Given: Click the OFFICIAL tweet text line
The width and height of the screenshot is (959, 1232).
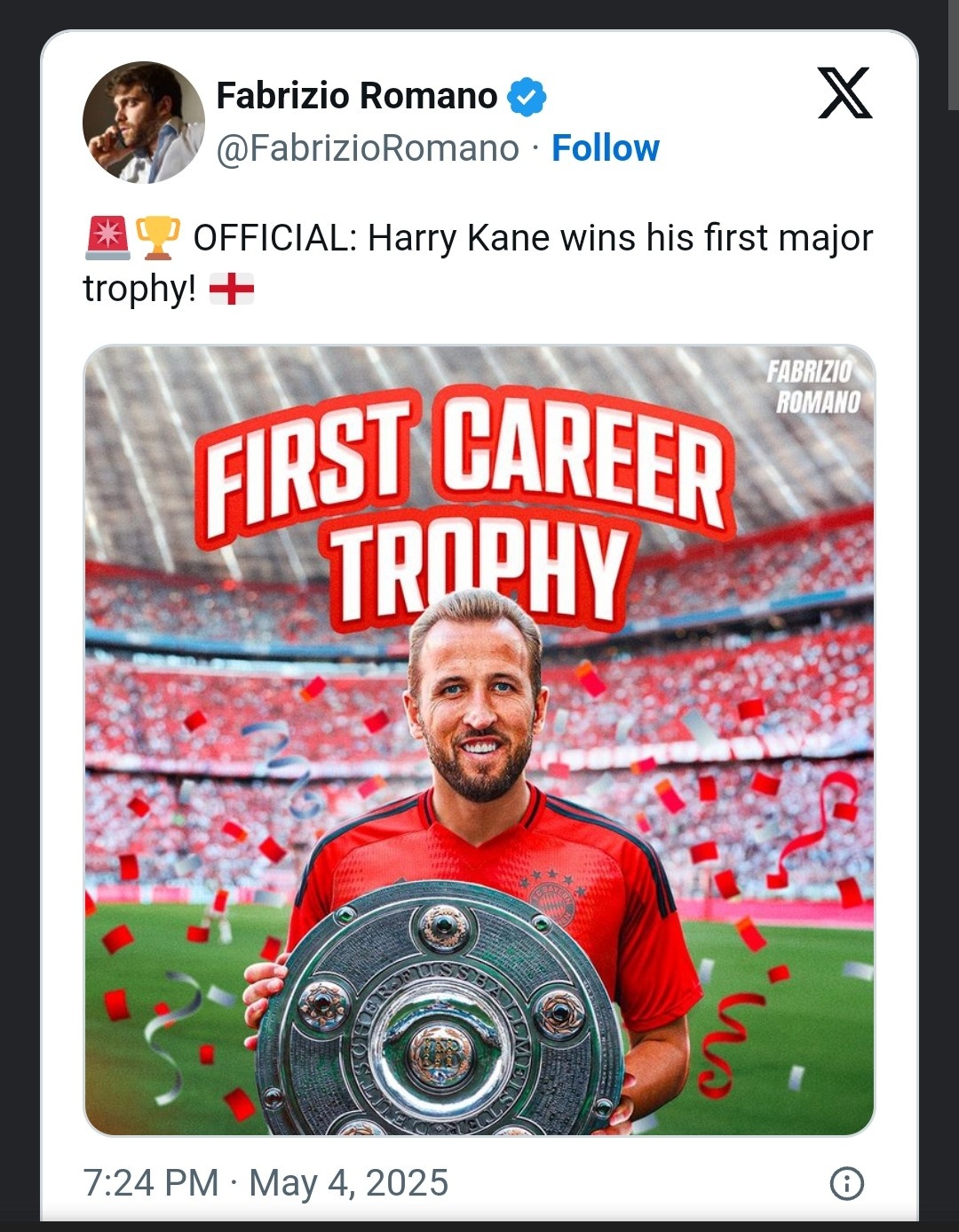Looking at the screenshot, I should click(x=533, y=238).
